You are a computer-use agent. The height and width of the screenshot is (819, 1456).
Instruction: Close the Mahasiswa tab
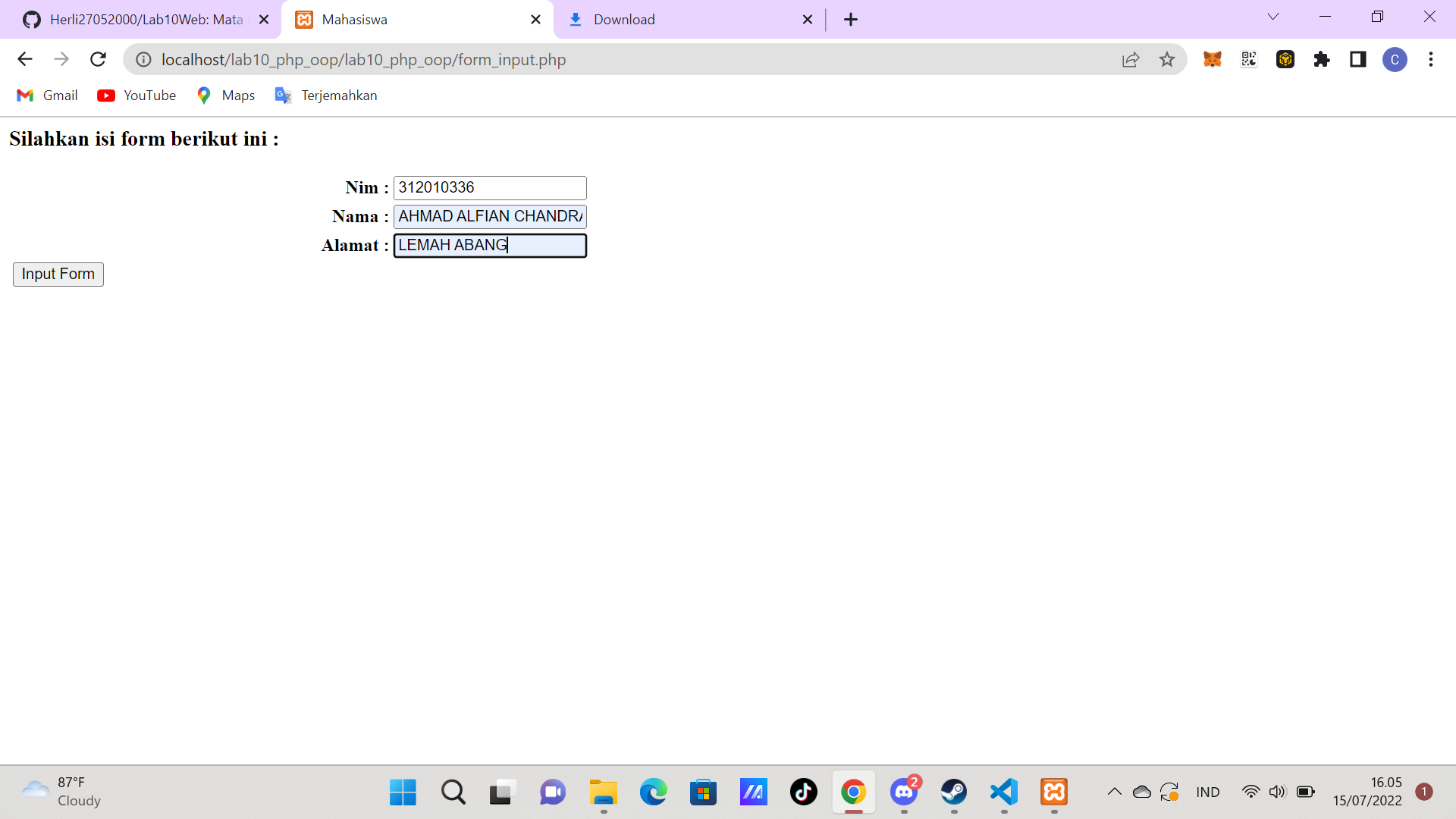[535, 20]
